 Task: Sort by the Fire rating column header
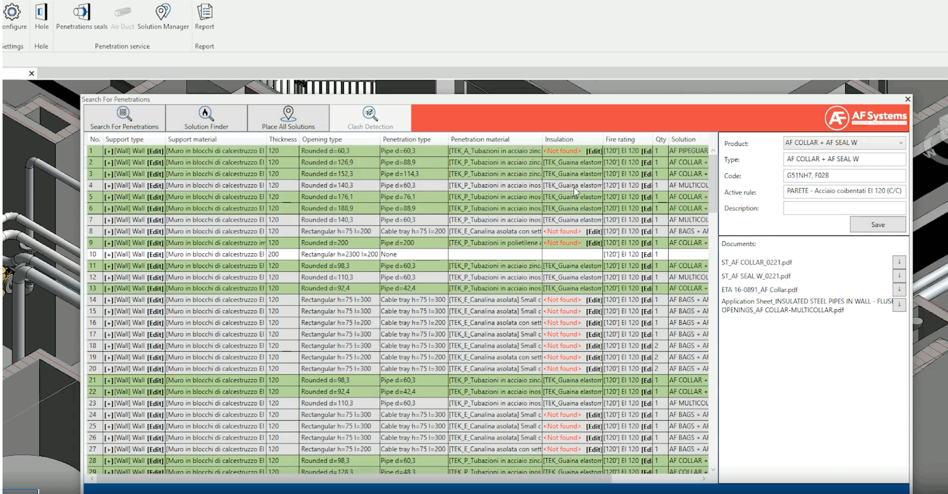(628, 139)
